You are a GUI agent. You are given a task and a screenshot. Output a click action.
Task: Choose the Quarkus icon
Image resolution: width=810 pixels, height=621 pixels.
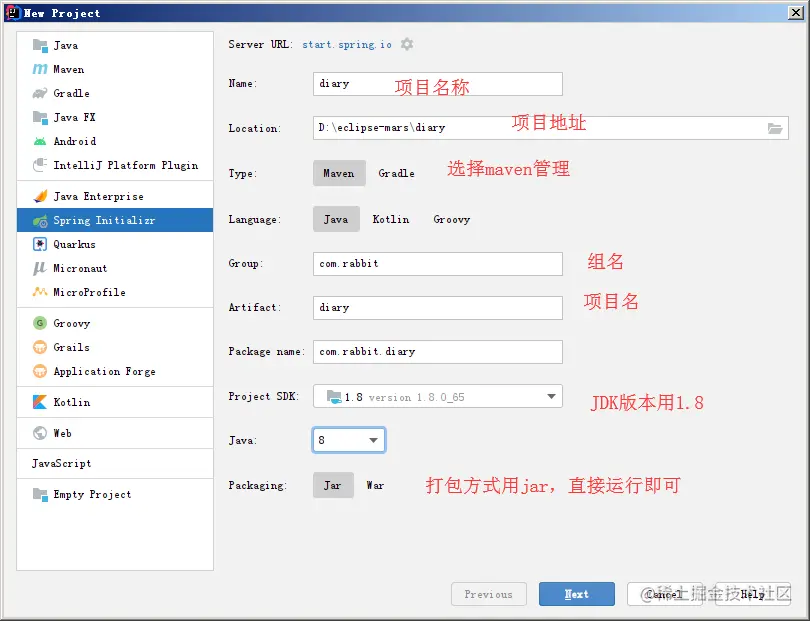40,244
